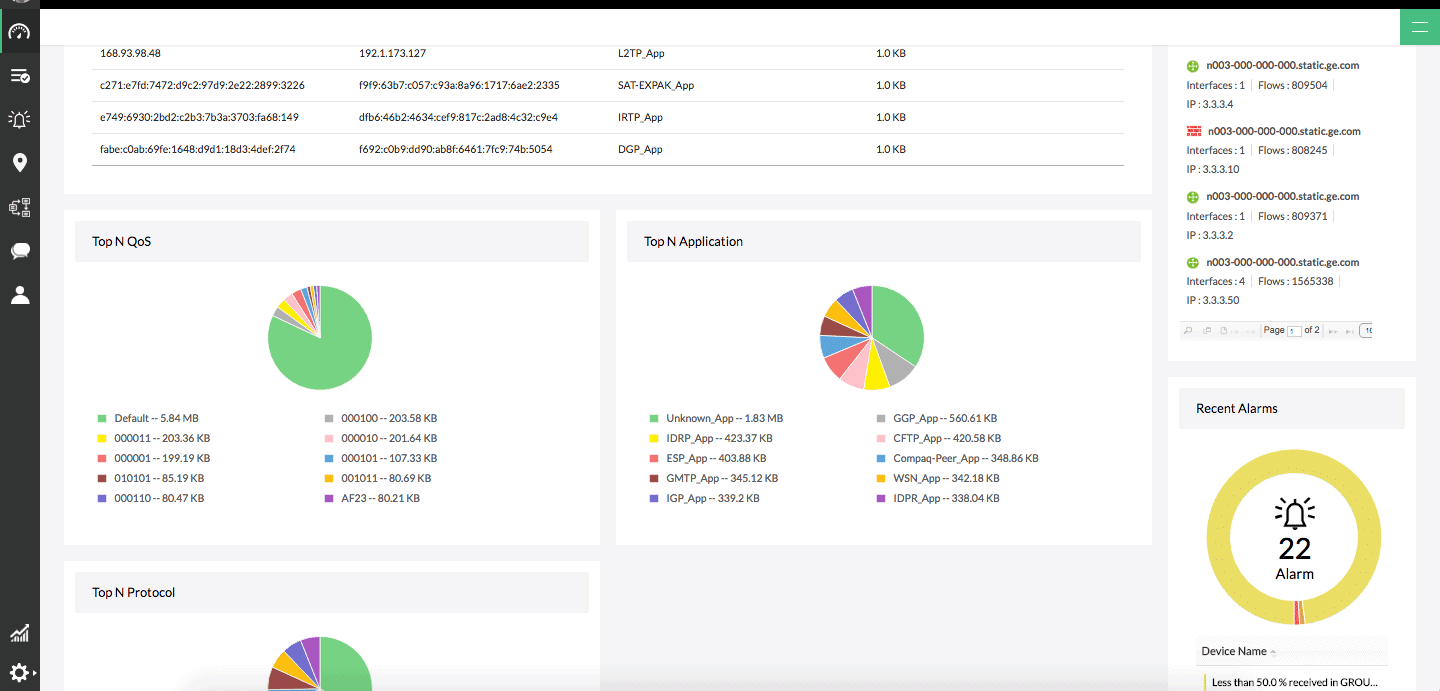This screenshot has width=1440, height=691.
Task: Open the network topology icon in sidebar
Action: [20, 207]
